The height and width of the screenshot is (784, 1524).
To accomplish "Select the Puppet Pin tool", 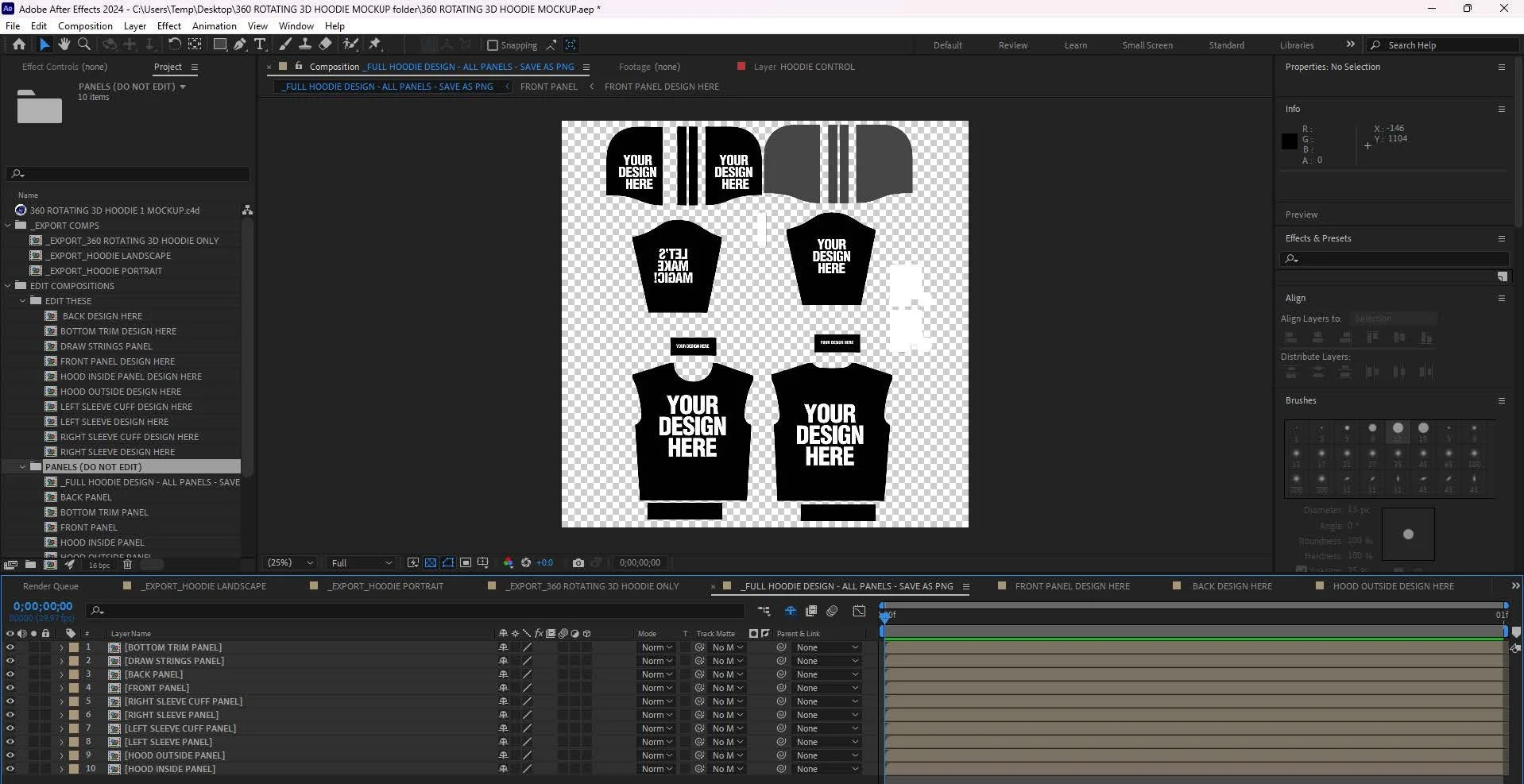I will pos(375,44).
